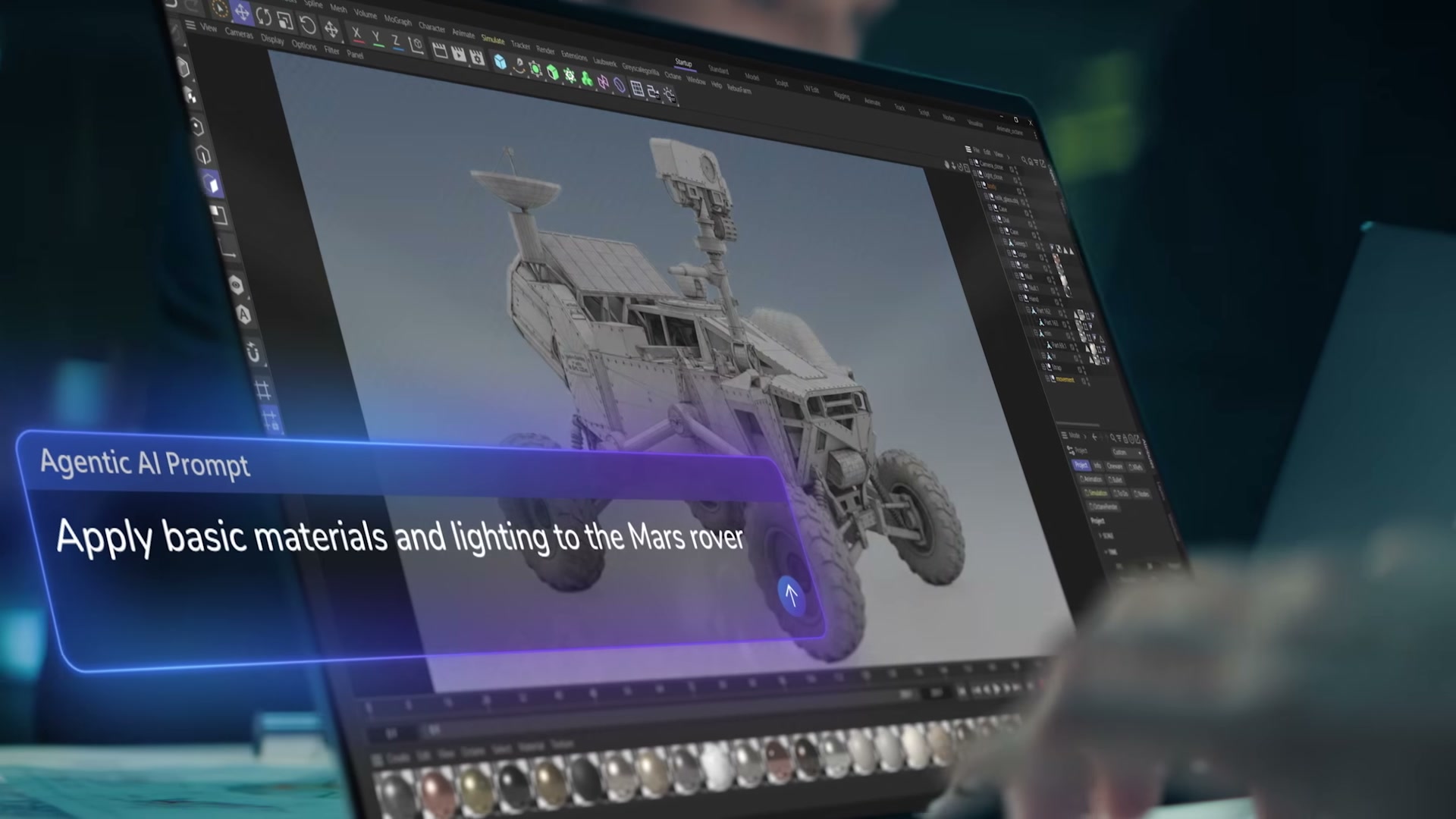This screenshot has width=1456, height=819.
Task: Toggle the X axis lock
Action: pos(356,34)
